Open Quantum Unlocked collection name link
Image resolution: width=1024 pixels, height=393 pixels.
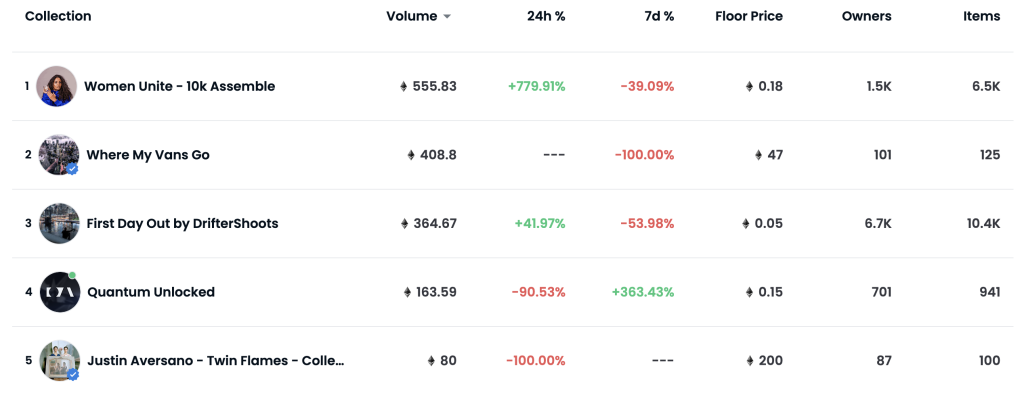(x=151, y=292)
